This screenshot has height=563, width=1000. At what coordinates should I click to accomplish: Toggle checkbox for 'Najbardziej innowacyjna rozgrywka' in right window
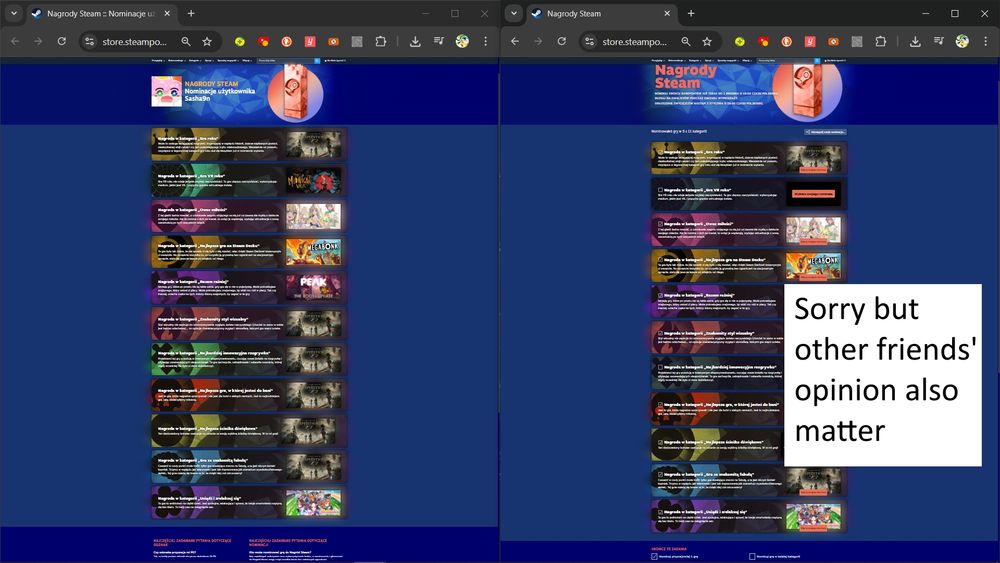point(660,367)
